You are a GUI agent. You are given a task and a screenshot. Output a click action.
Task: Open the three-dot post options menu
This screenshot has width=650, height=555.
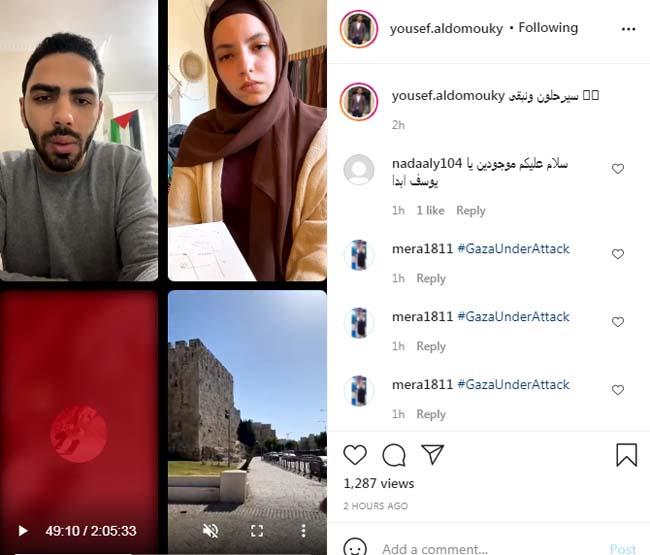(628, 29)
